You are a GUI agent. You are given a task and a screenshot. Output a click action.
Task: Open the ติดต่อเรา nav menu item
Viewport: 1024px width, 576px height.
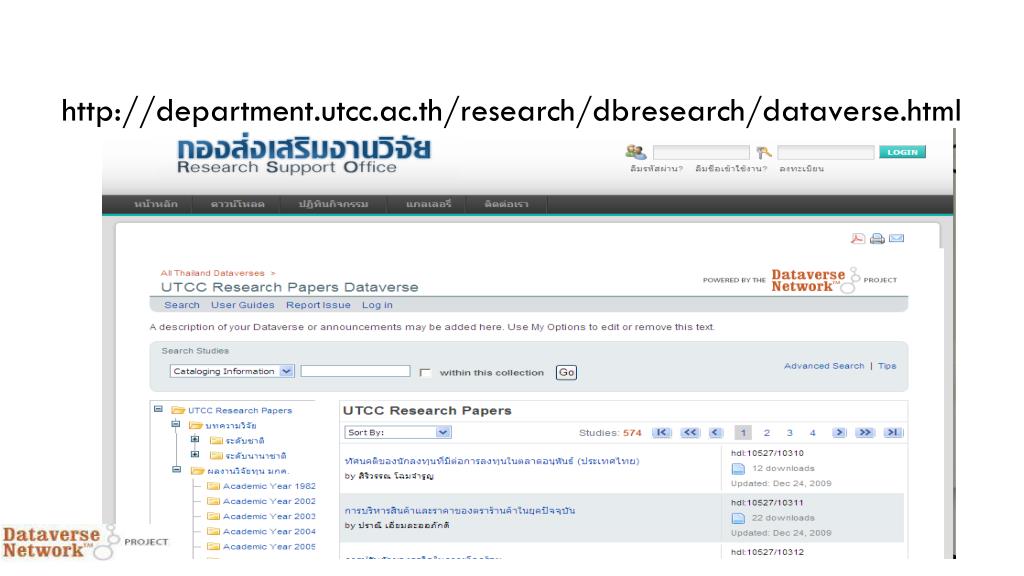[x=506, y=204]
